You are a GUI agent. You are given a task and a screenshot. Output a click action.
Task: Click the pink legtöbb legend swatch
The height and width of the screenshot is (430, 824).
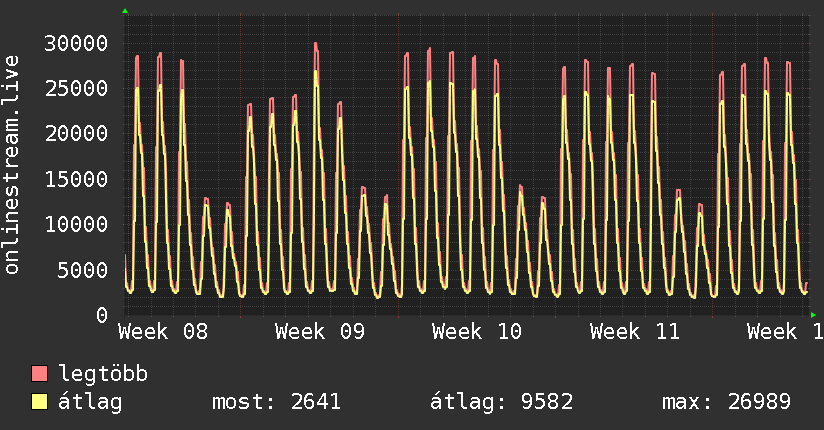pyautogui.click(x=39, y=374)
